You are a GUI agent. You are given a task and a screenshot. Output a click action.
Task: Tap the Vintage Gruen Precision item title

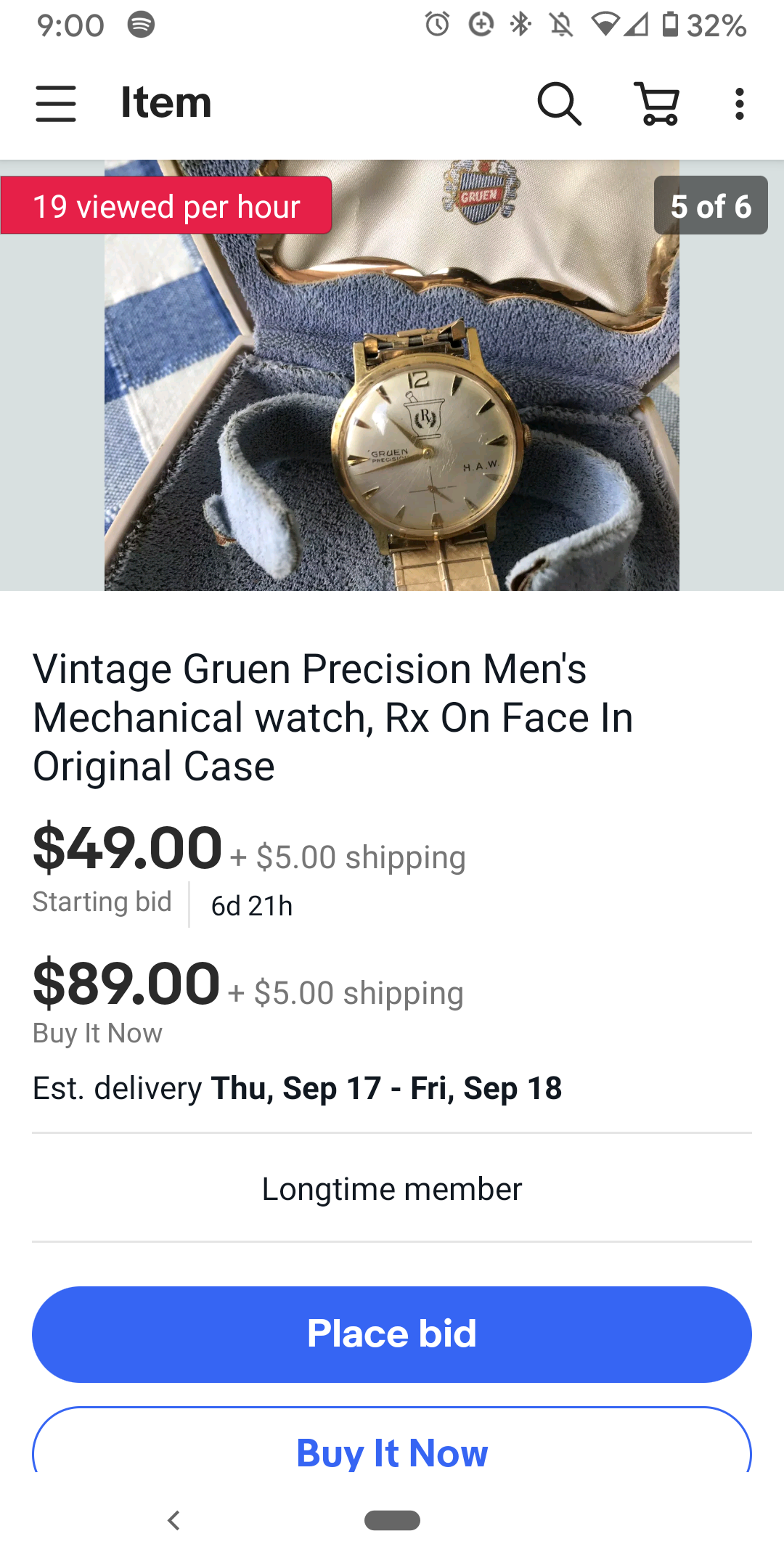pos(332,717)
